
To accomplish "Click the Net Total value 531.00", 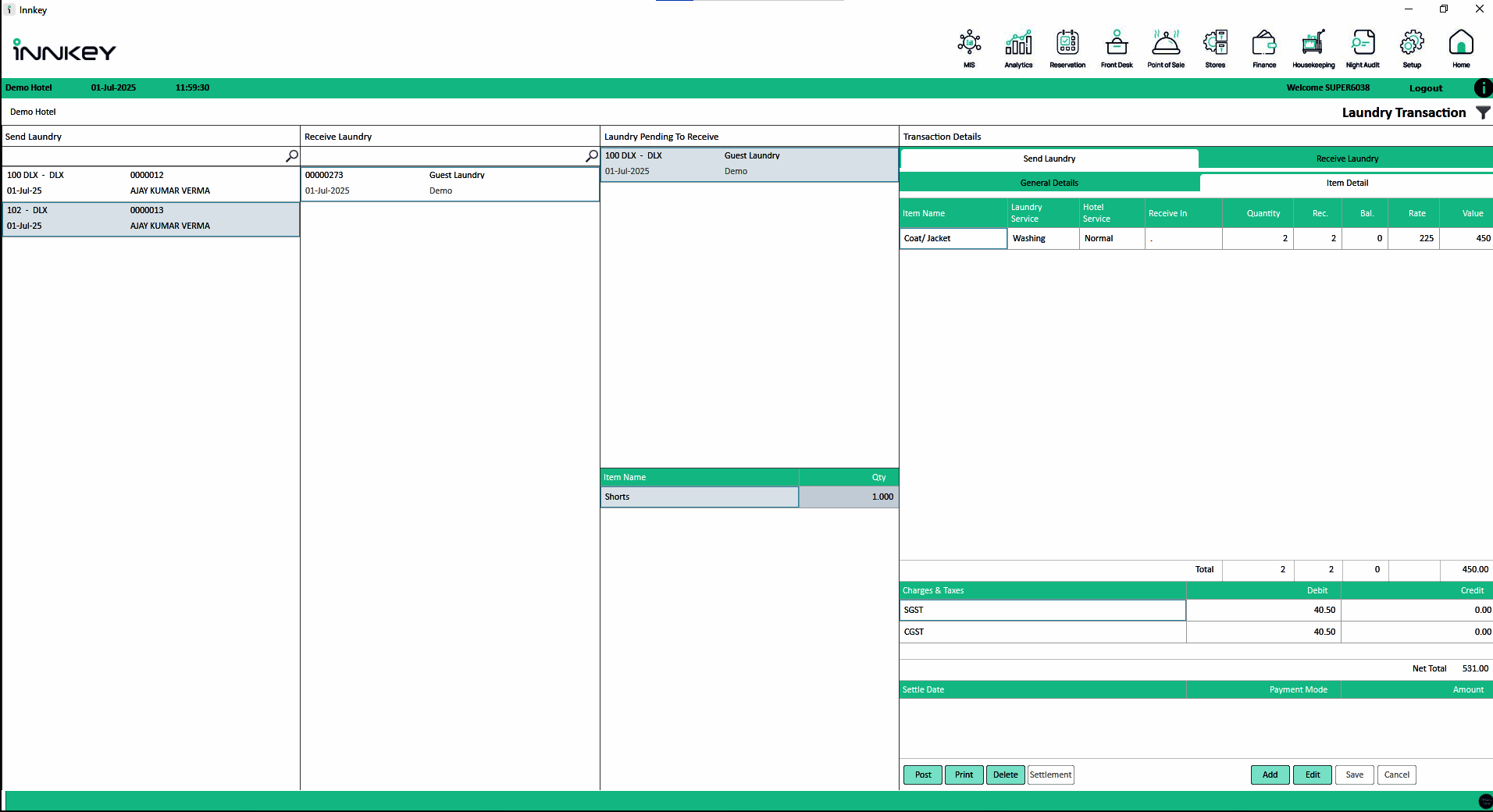I will 1475,668.
